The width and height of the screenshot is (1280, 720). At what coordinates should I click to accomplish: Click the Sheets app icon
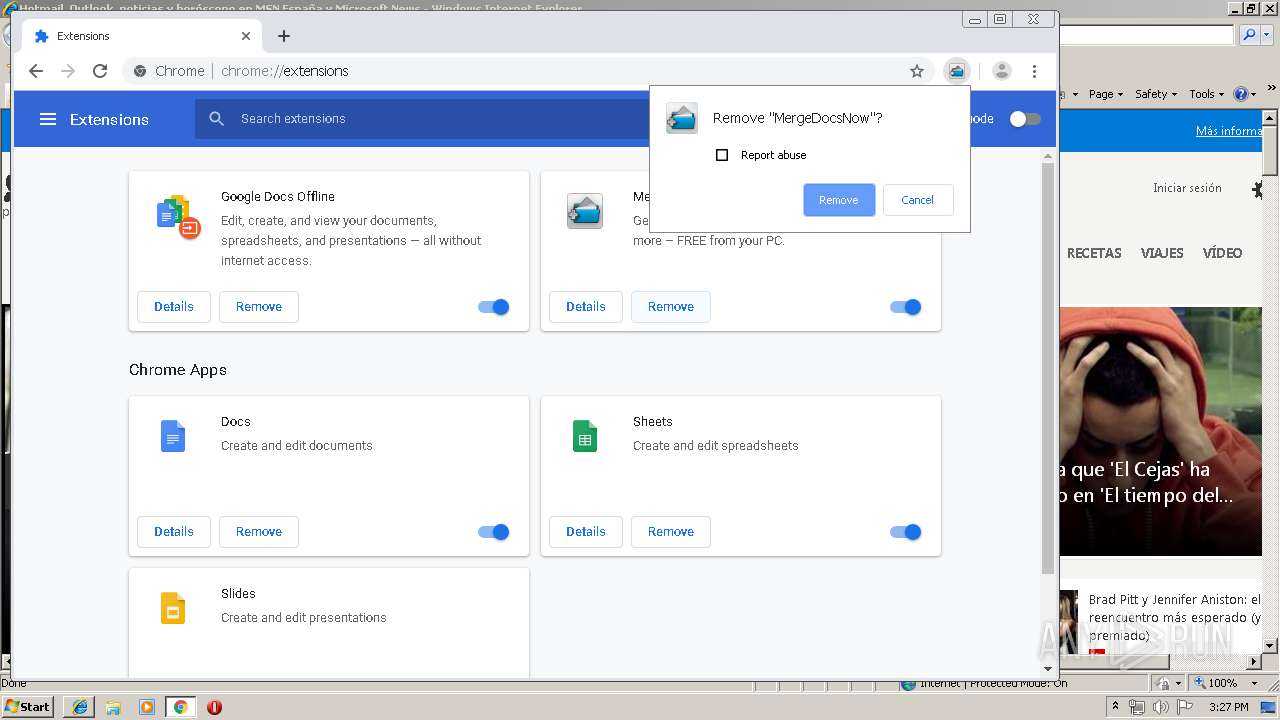pyautogui.click(x=585, y=436)
